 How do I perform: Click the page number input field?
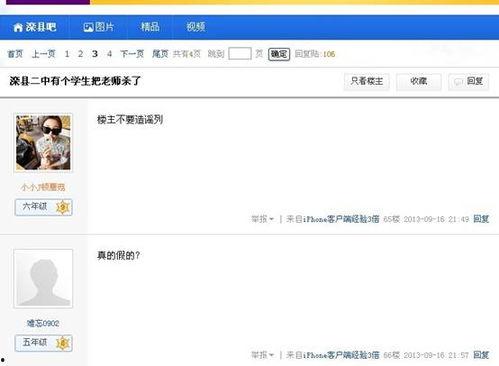(x=240, y=54)
